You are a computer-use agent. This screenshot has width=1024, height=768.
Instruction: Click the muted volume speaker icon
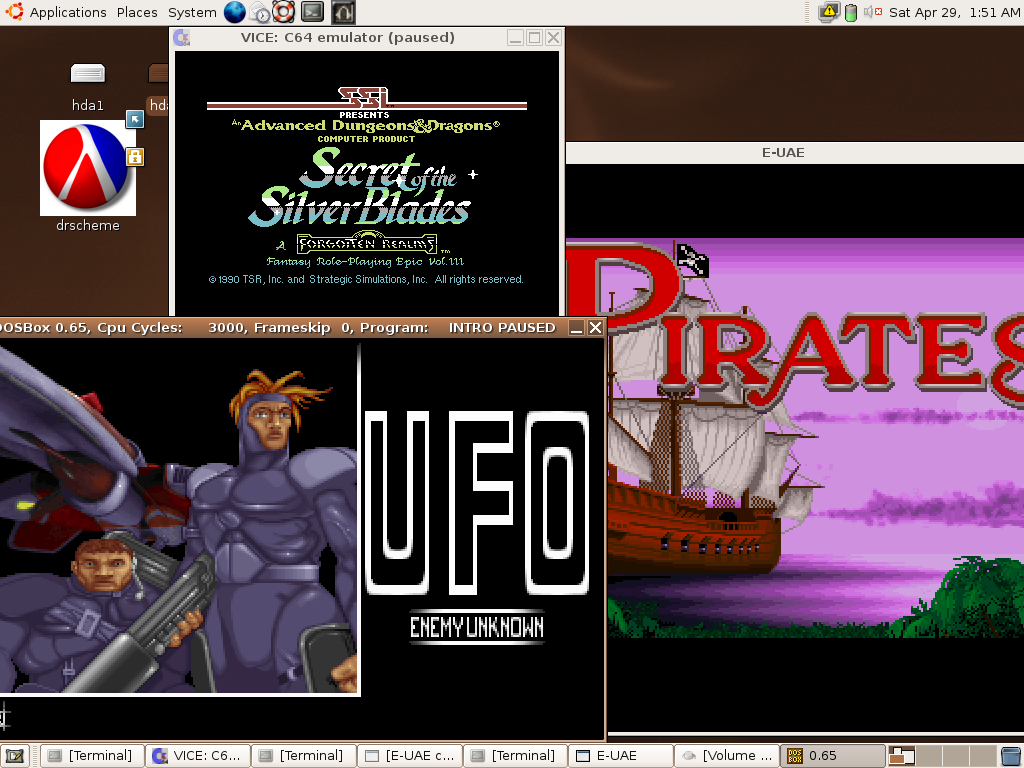pos(873,12)
